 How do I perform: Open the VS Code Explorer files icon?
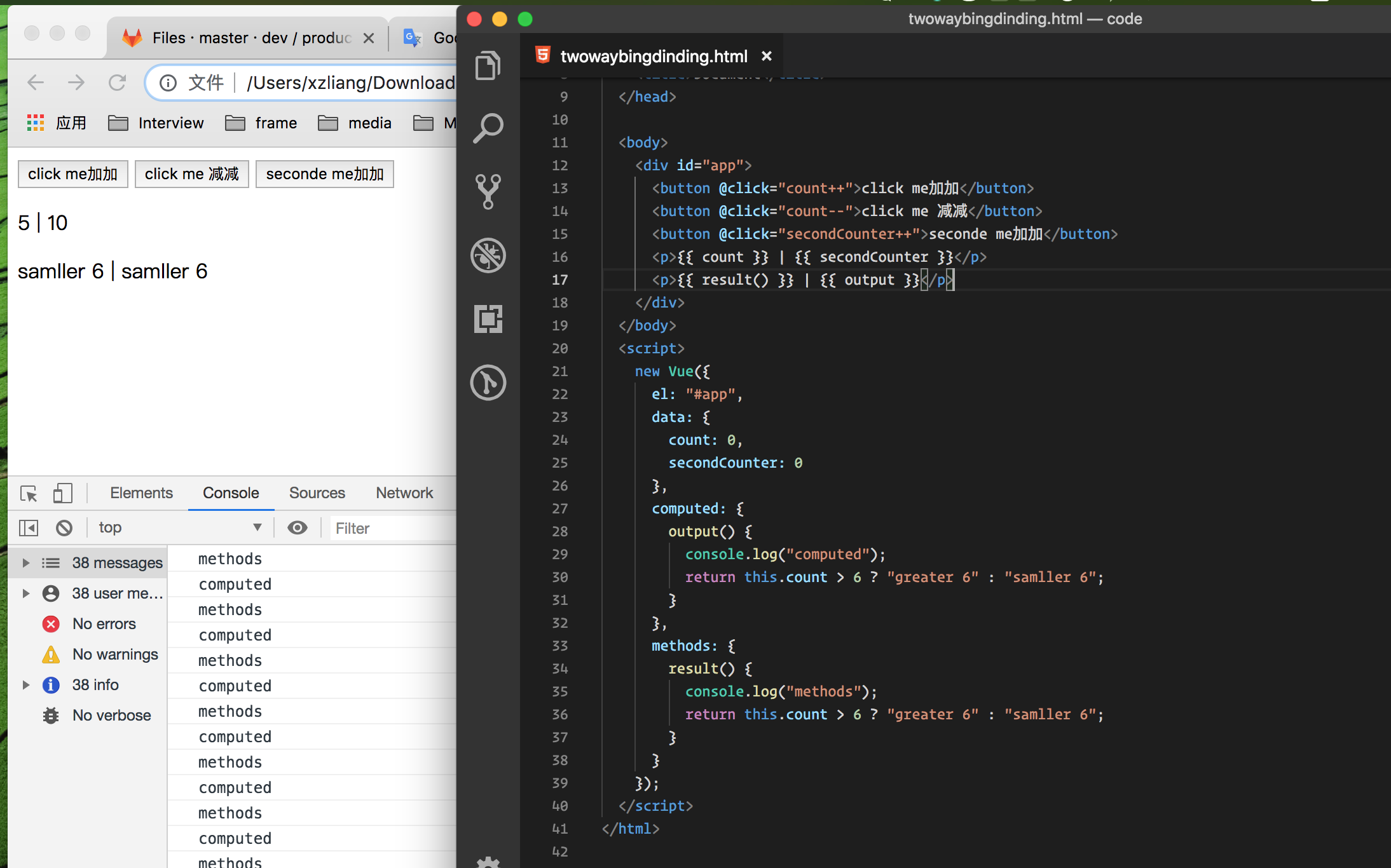tap(488, 65)
